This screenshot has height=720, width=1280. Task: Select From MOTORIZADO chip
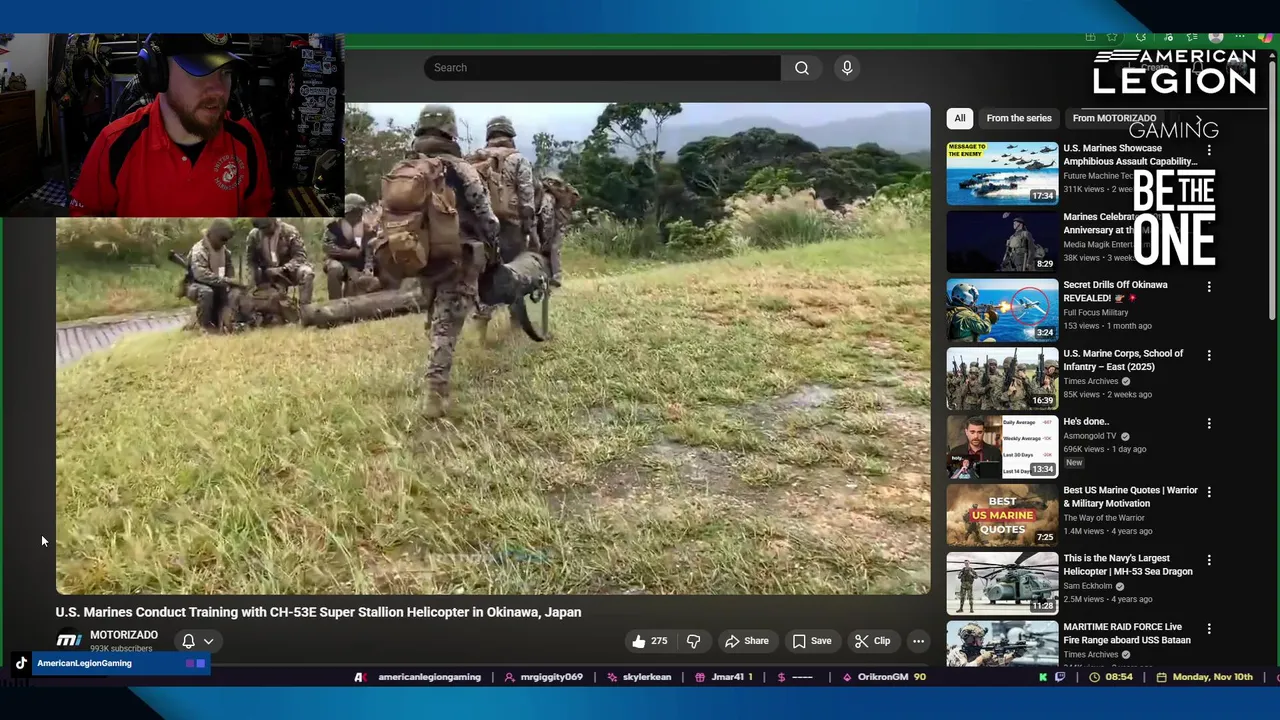(x=1114, y=118)
